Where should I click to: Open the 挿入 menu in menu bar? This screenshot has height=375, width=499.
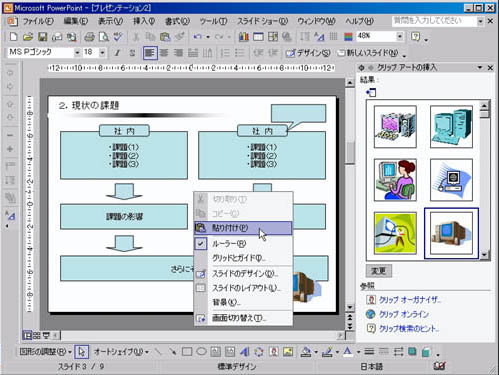coord(144,21)
